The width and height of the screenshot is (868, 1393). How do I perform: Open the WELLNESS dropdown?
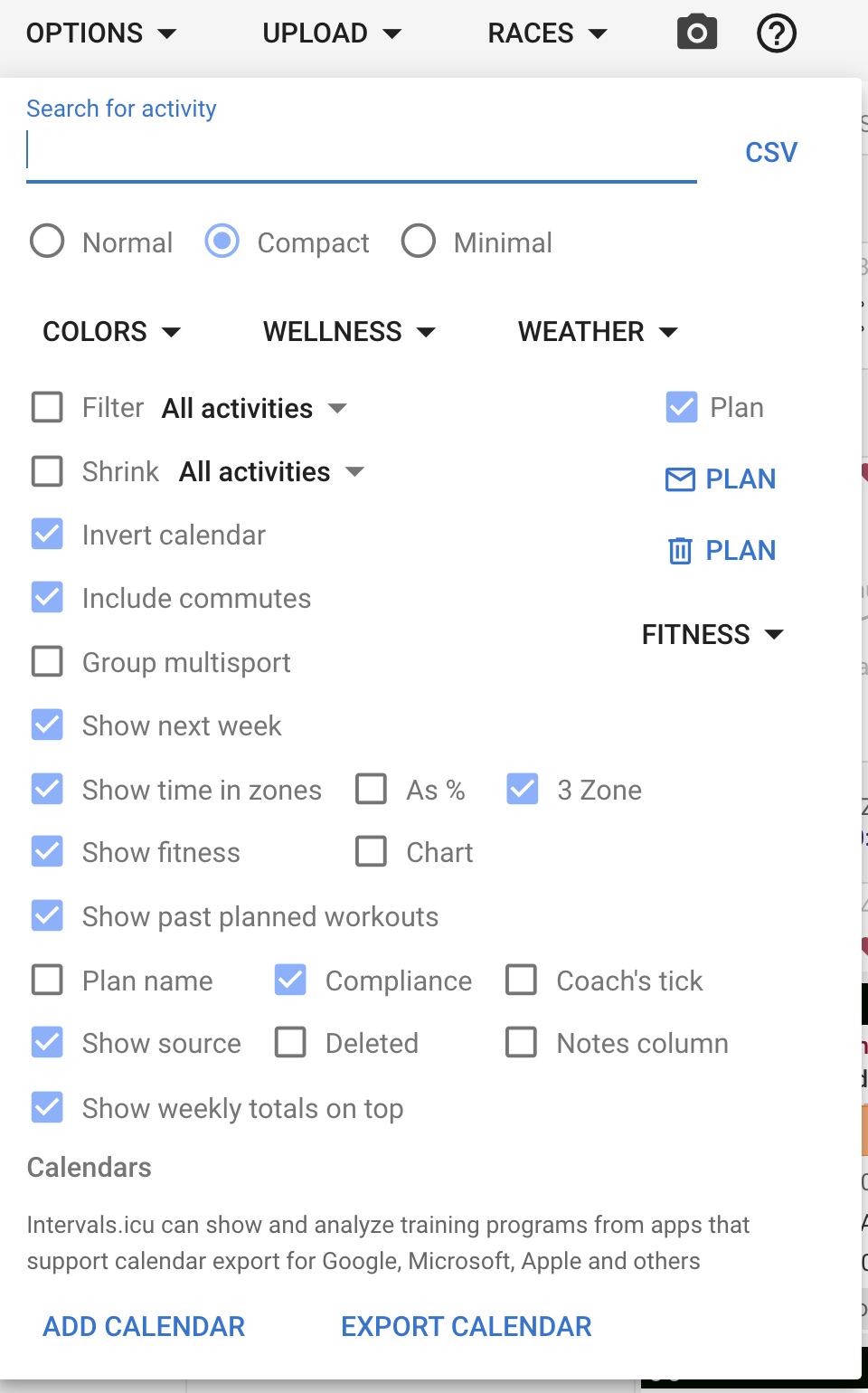tap(349, 331)
